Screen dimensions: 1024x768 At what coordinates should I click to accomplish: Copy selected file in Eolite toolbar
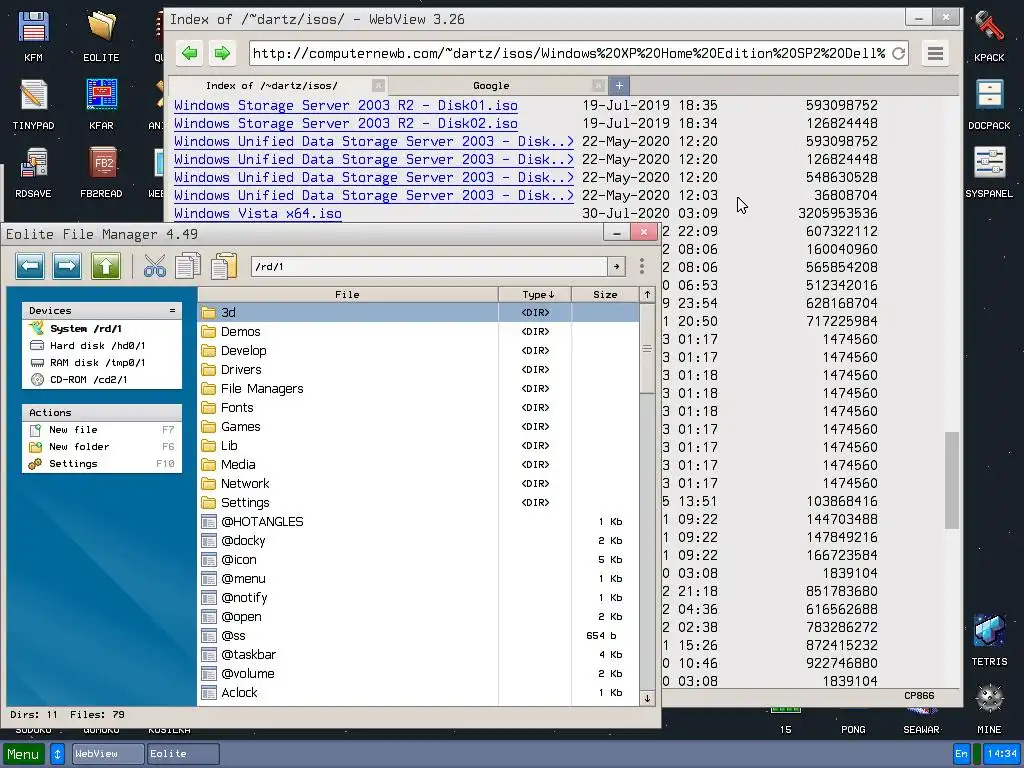[188, 266]
